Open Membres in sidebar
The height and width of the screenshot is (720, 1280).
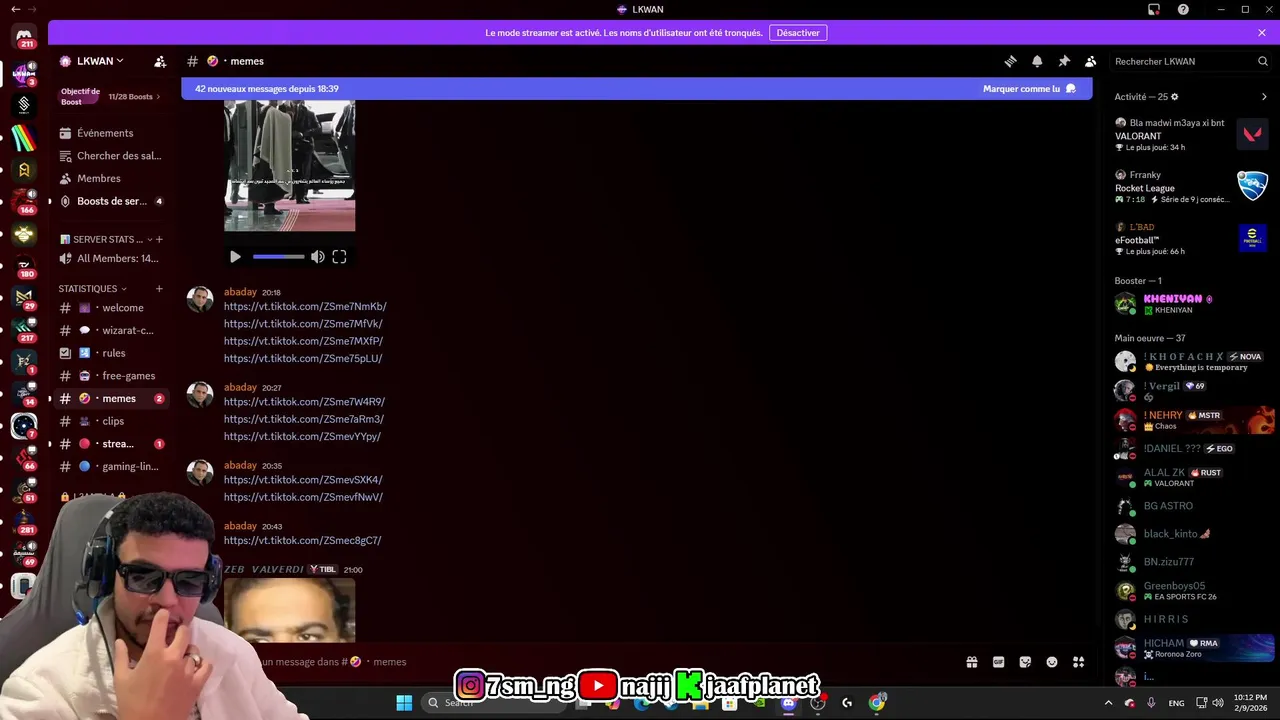click(x=110, y=178)
